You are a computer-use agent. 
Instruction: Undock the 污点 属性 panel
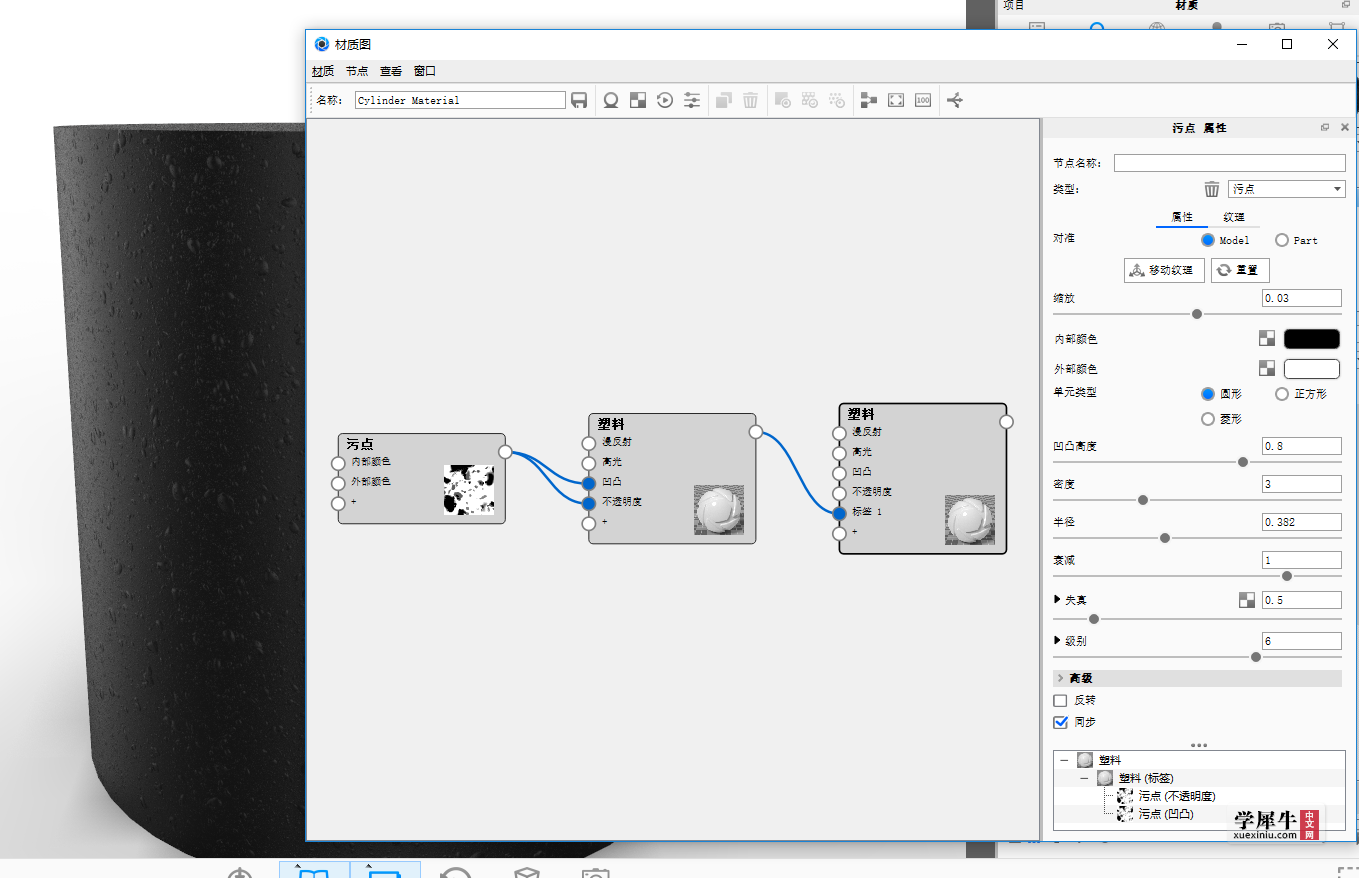(1325, 128)
